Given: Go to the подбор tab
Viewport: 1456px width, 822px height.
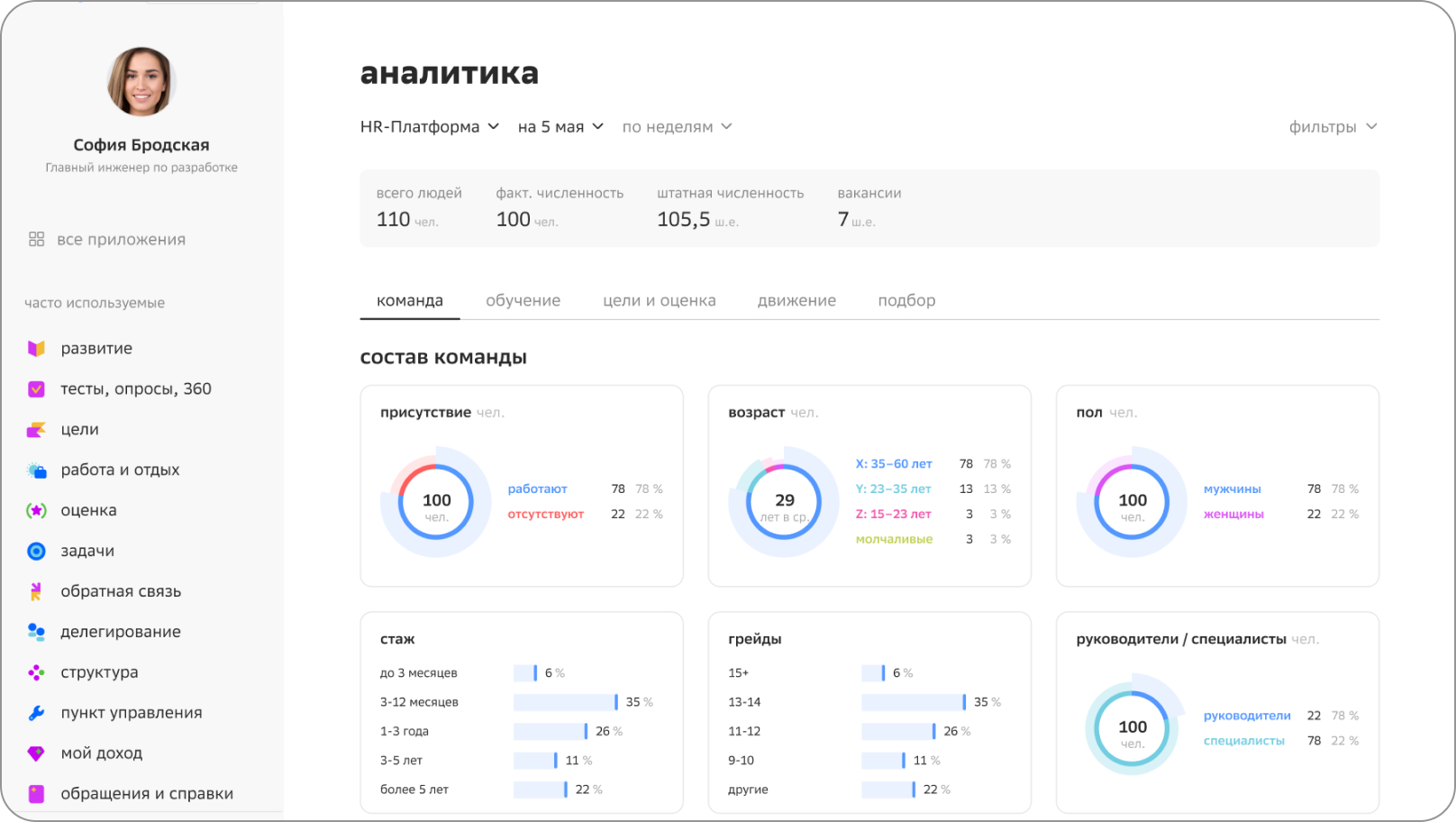Looking at the screenshot, I should (x=906, y=301).
